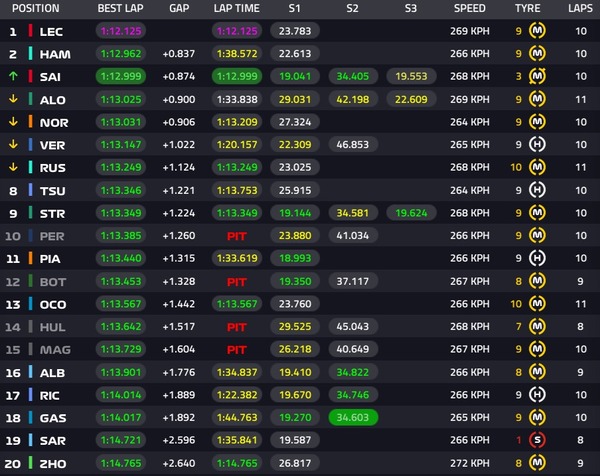Click the GAP column header
This screenshot has width=600, height=476.
[179, 8]
